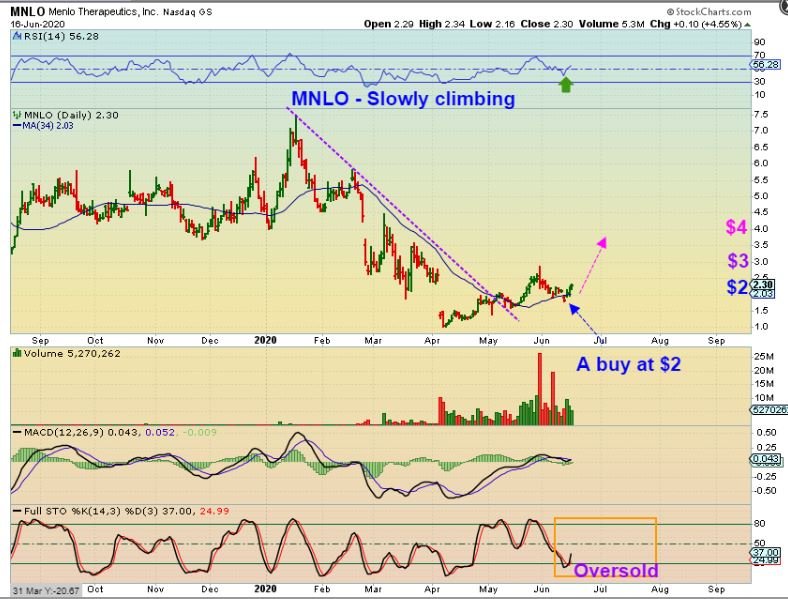Click the -0.50 MACD axis label
Image resolution: width=788 pixels, height=599 pixels.
tap(765, 490)
